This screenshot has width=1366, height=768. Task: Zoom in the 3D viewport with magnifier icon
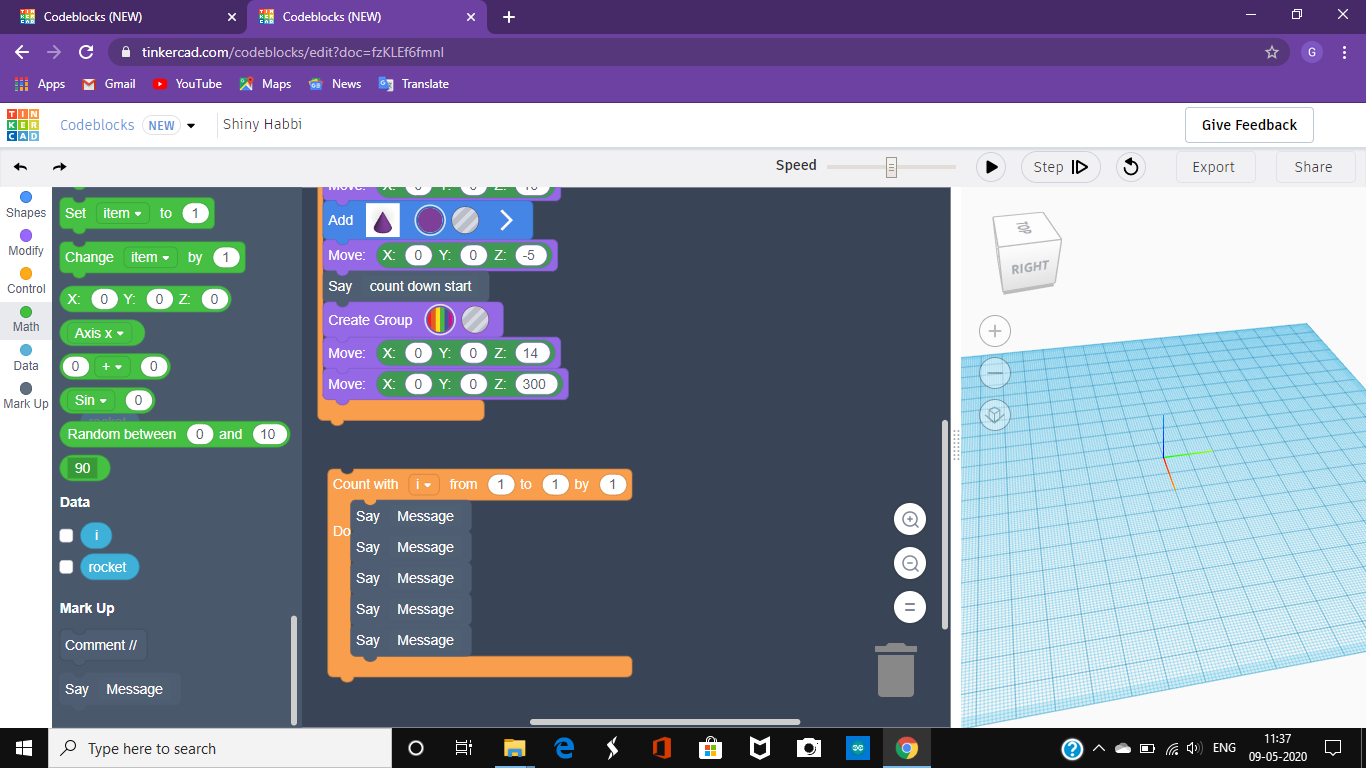(909, 519)
